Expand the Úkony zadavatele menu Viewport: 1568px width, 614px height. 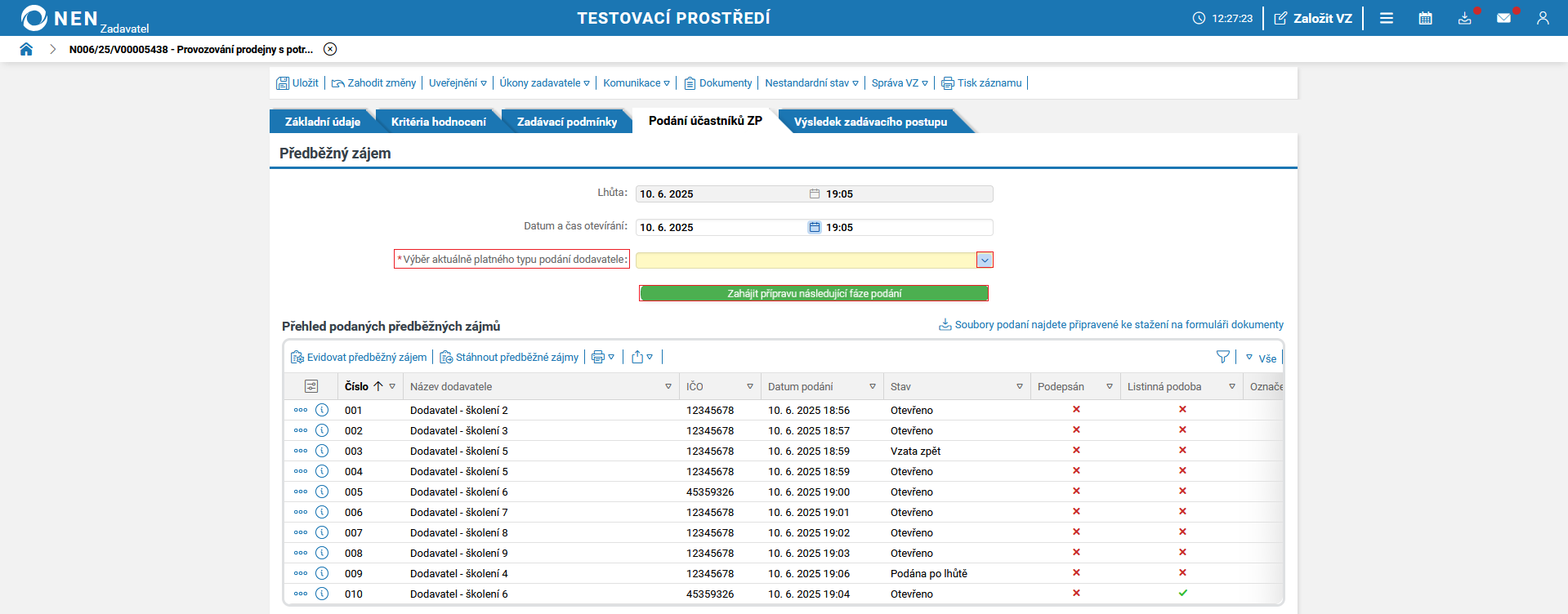[x=544, y=82]
